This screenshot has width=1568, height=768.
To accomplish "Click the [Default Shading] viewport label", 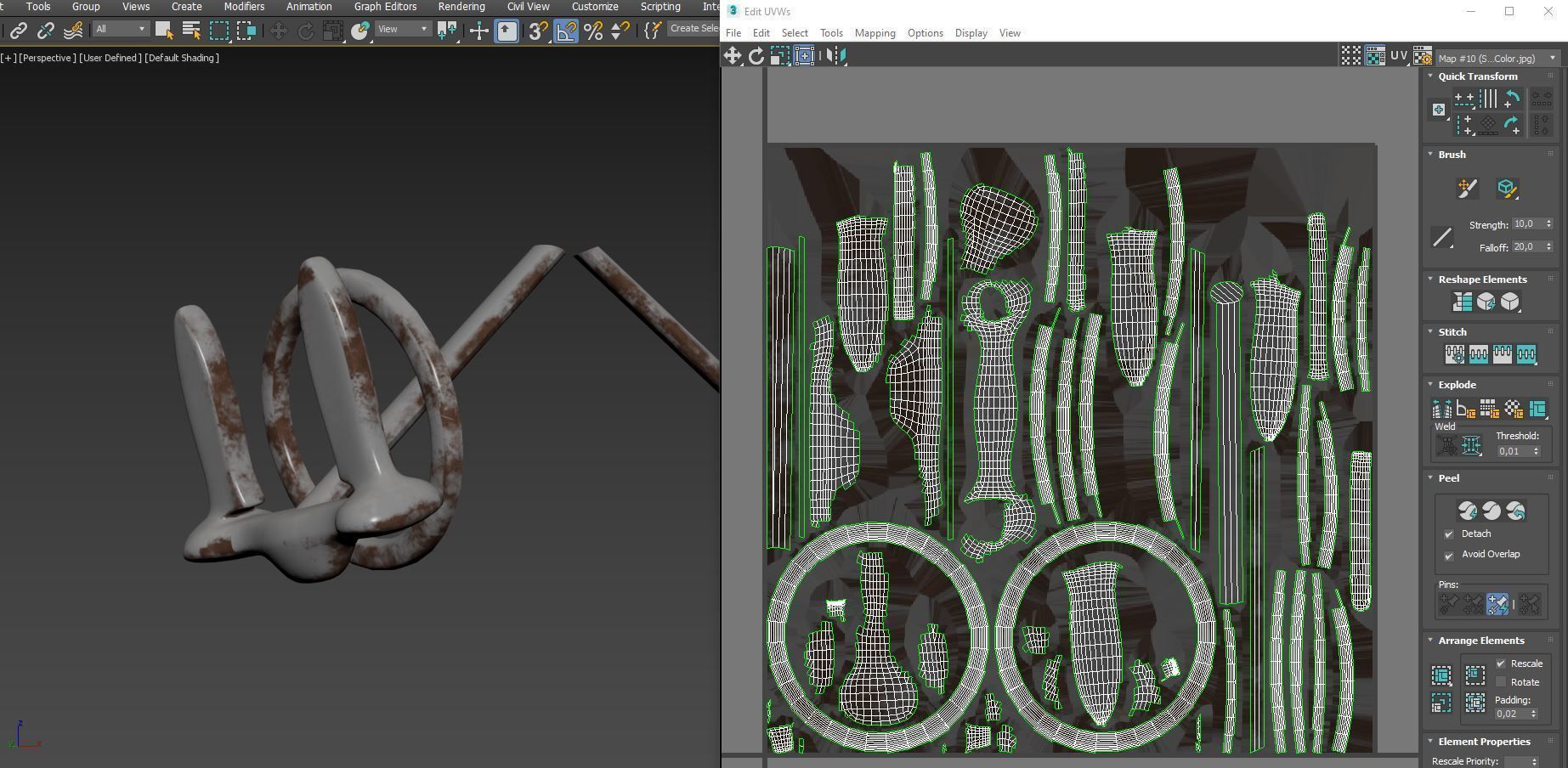I will coord(182,58).
